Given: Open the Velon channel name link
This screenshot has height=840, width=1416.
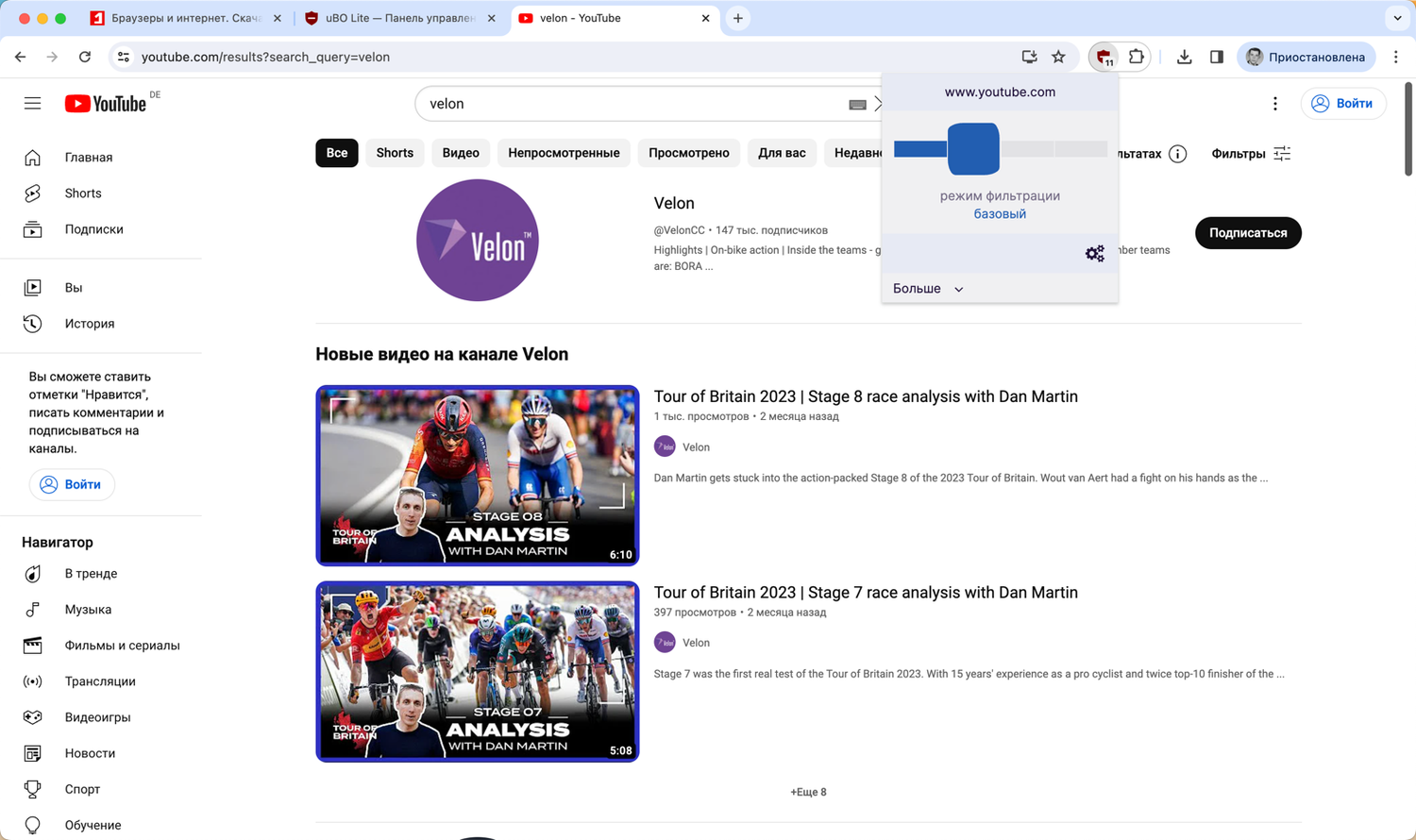Looking at the screenshot, I should coord(674,203).
